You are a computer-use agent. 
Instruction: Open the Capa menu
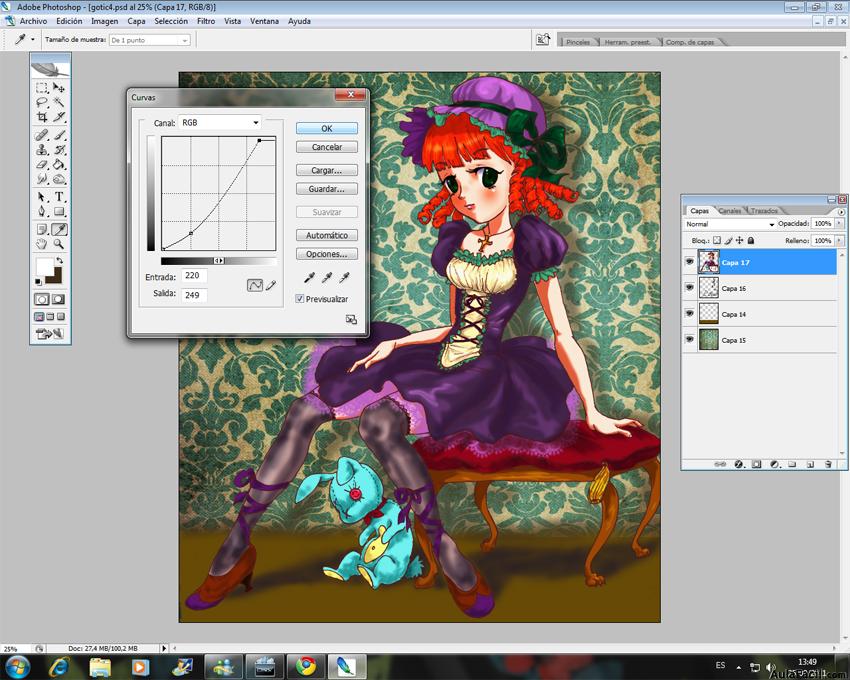click(136, 21)
